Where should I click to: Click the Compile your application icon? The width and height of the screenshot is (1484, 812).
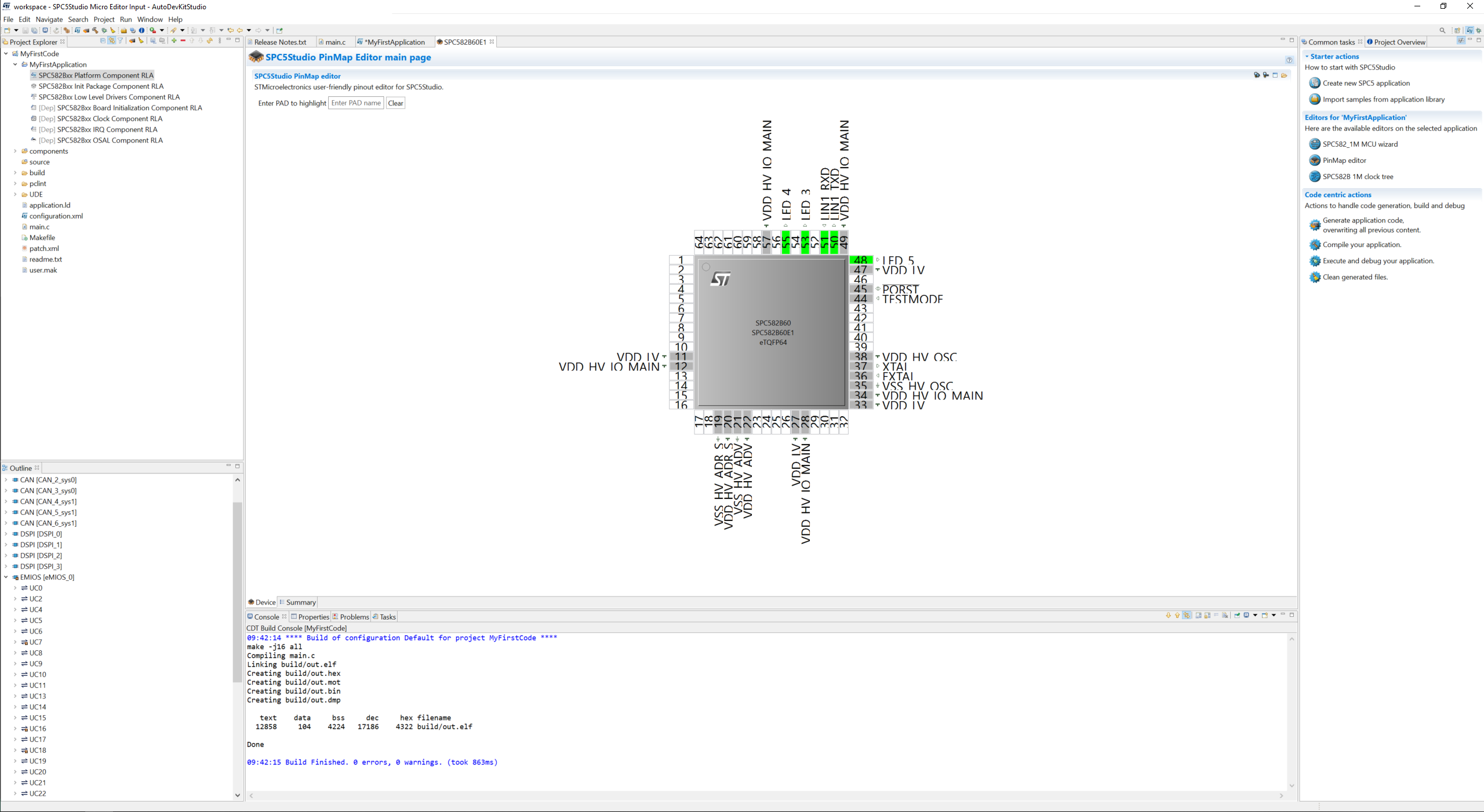coord(1315,245)
